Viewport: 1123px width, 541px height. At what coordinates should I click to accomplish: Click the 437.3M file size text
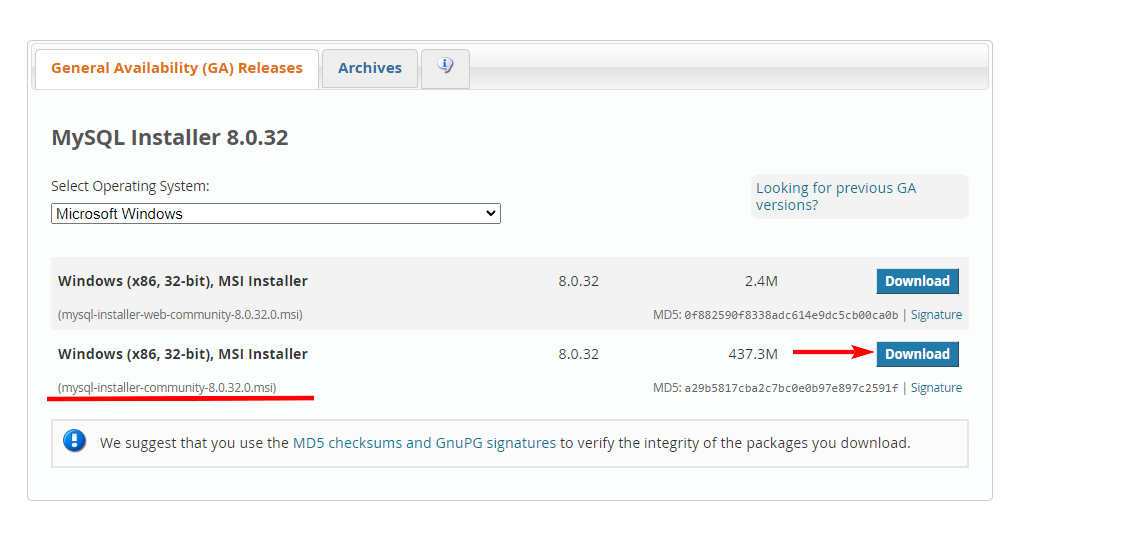(x=753, y=354)
